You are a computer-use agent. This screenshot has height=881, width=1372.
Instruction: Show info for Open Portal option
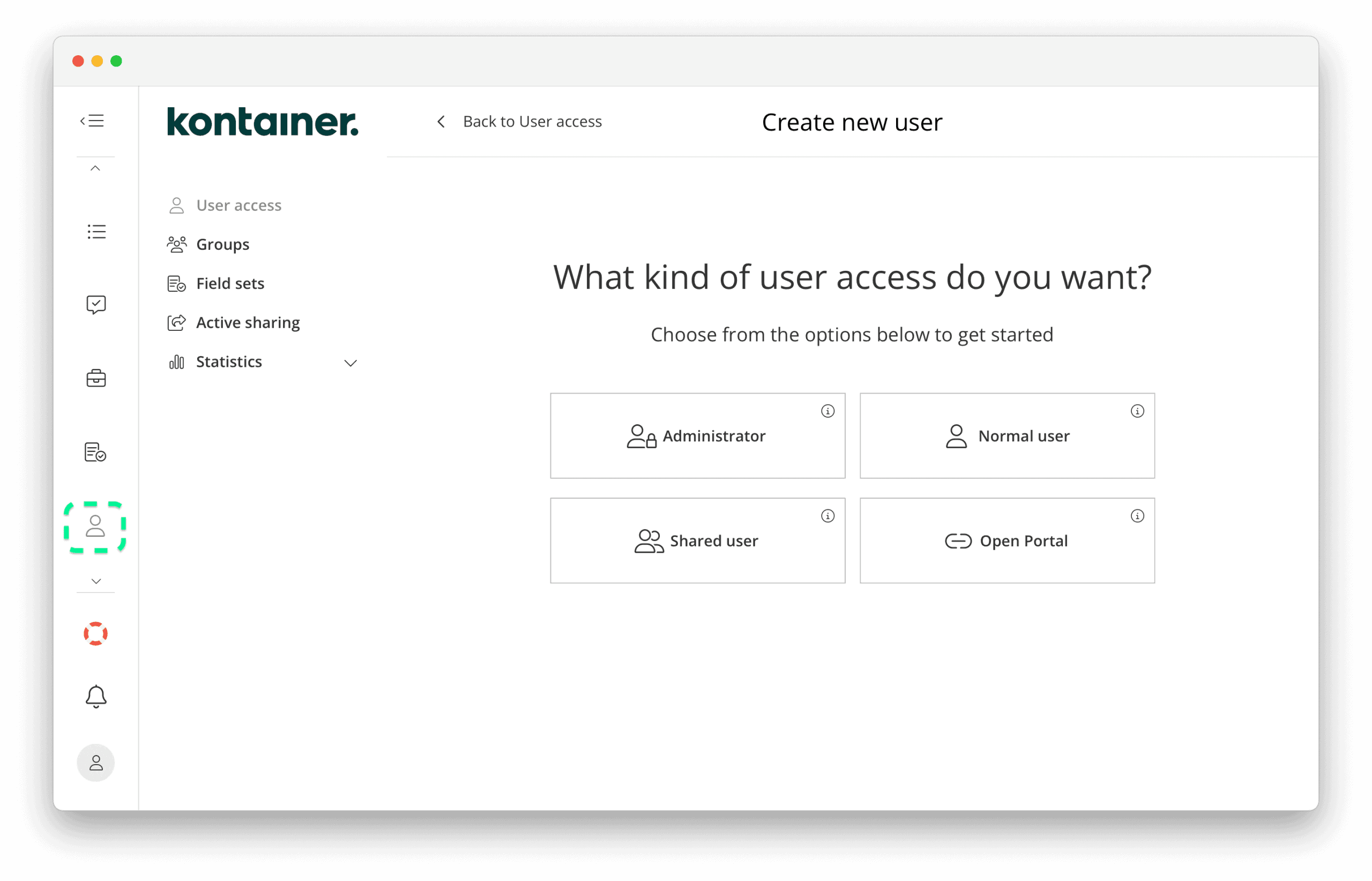coord(1137,515)
